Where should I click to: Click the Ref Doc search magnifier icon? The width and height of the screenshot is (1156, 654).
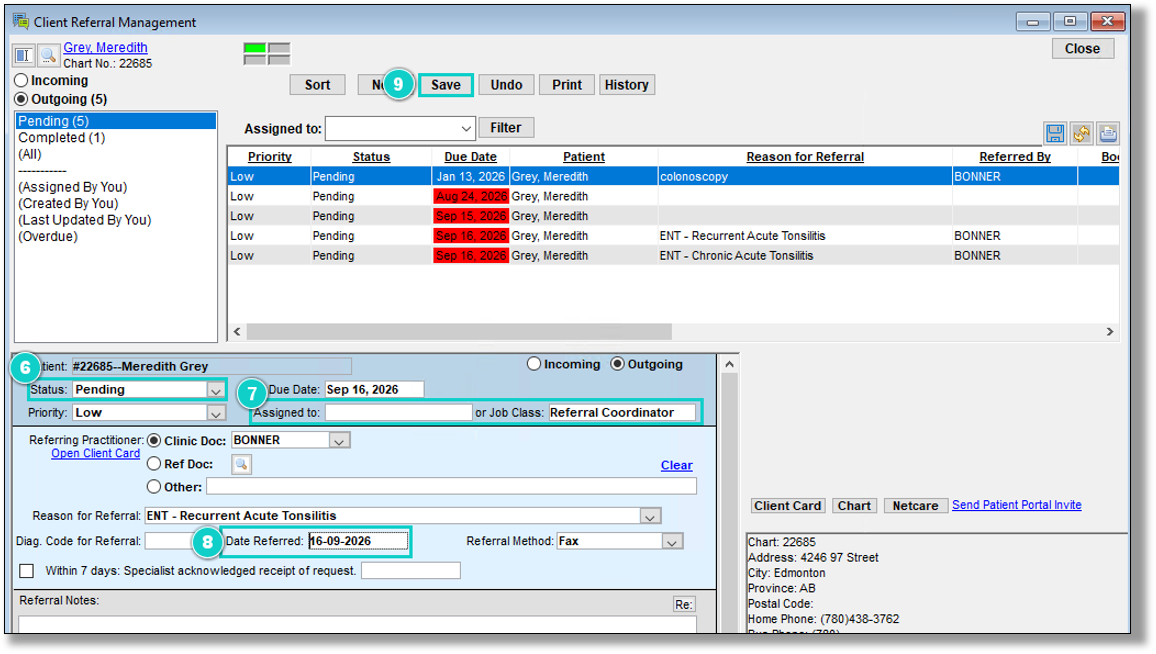(x=242, y=465)
